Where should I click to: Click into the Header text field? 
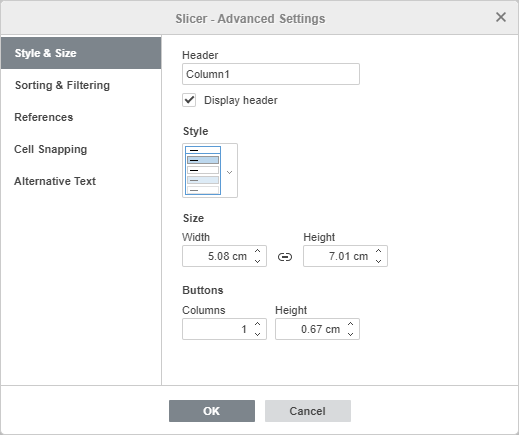271,74
